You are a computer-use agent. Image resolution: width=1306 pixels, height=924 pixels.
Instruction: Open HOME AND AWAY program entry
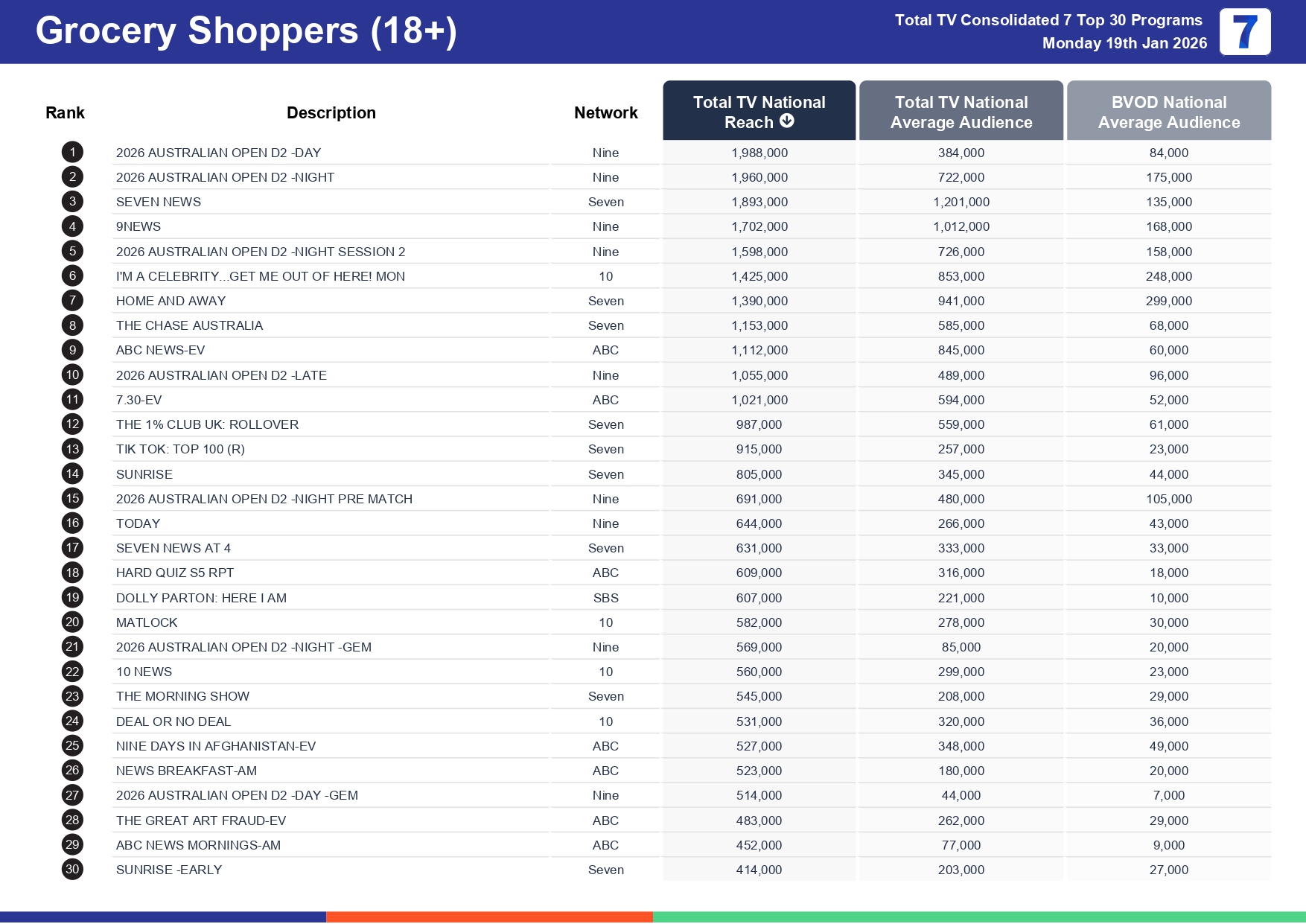[171, 301]
